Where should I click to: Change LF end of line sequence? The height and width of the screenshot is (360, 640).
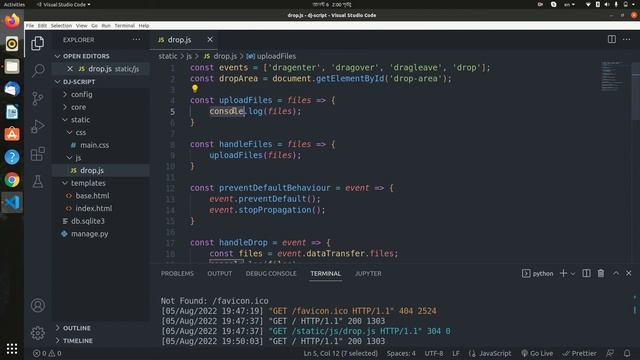pyautogui.click(x=456, y=353)
